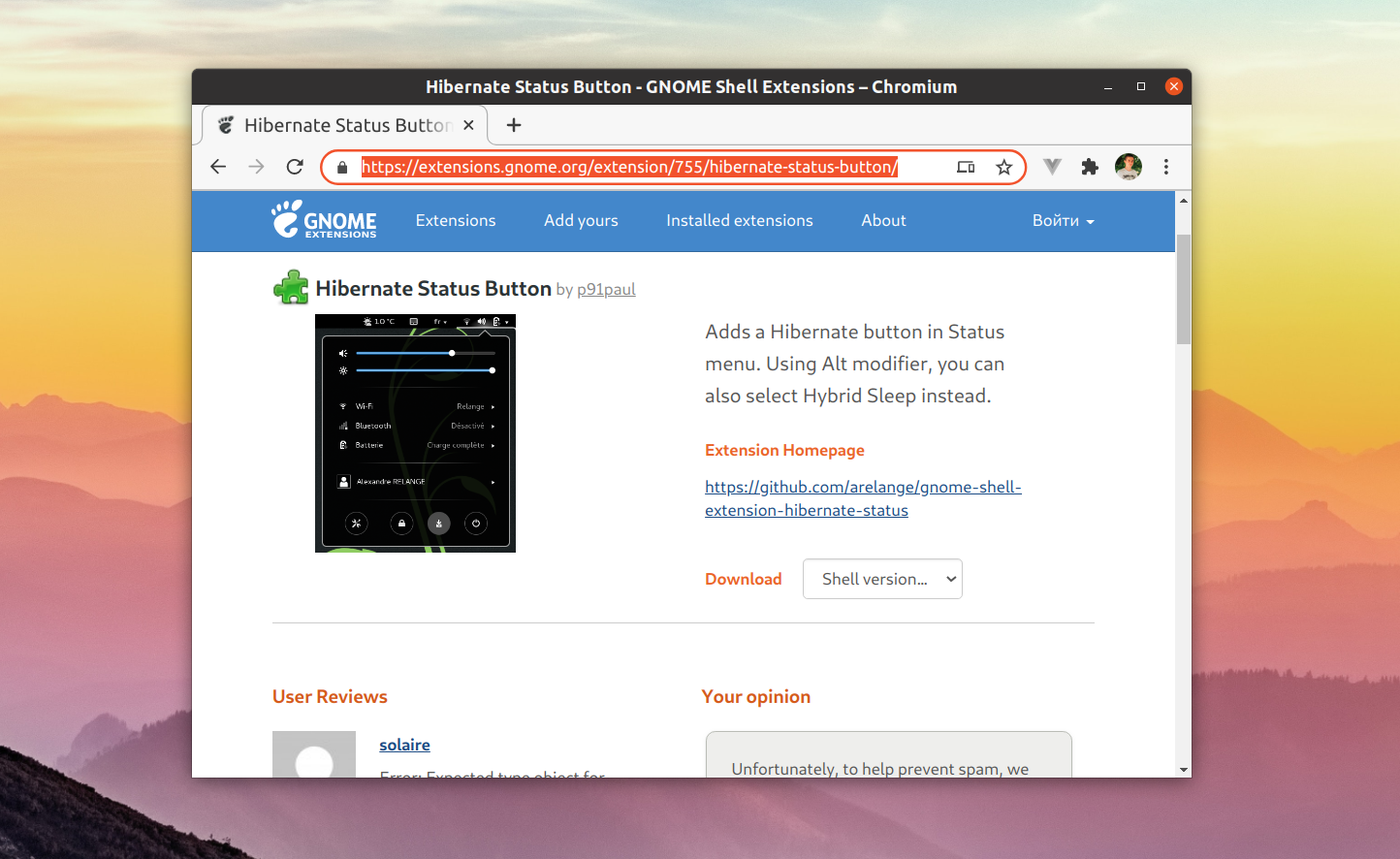Screen dimensions: 1400x859
Task: Maximize the Chromium window
Action: click(1141, 86)
